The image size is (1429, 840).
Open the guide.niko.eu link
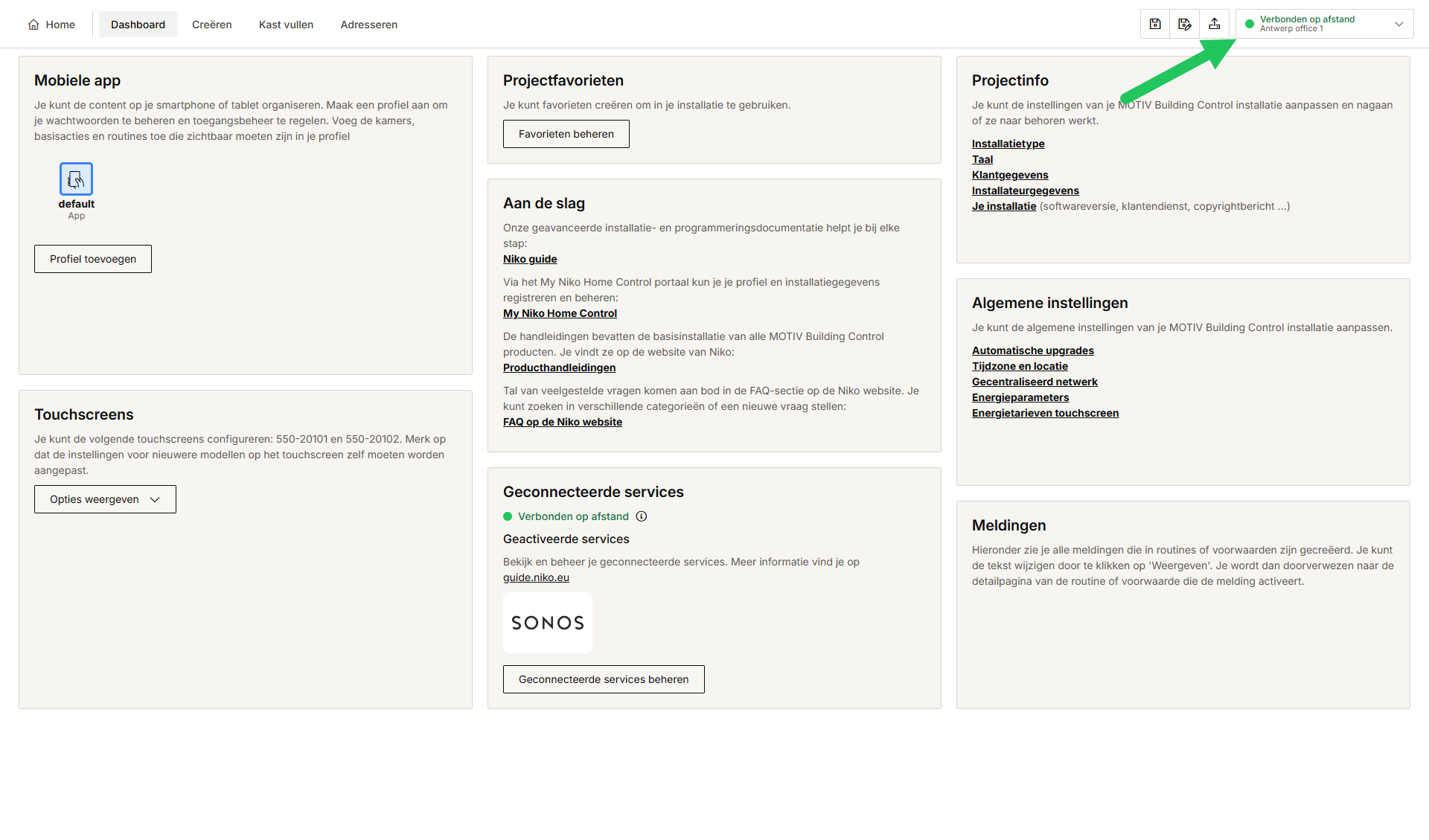pyautogui.click(x=536, y=577)
